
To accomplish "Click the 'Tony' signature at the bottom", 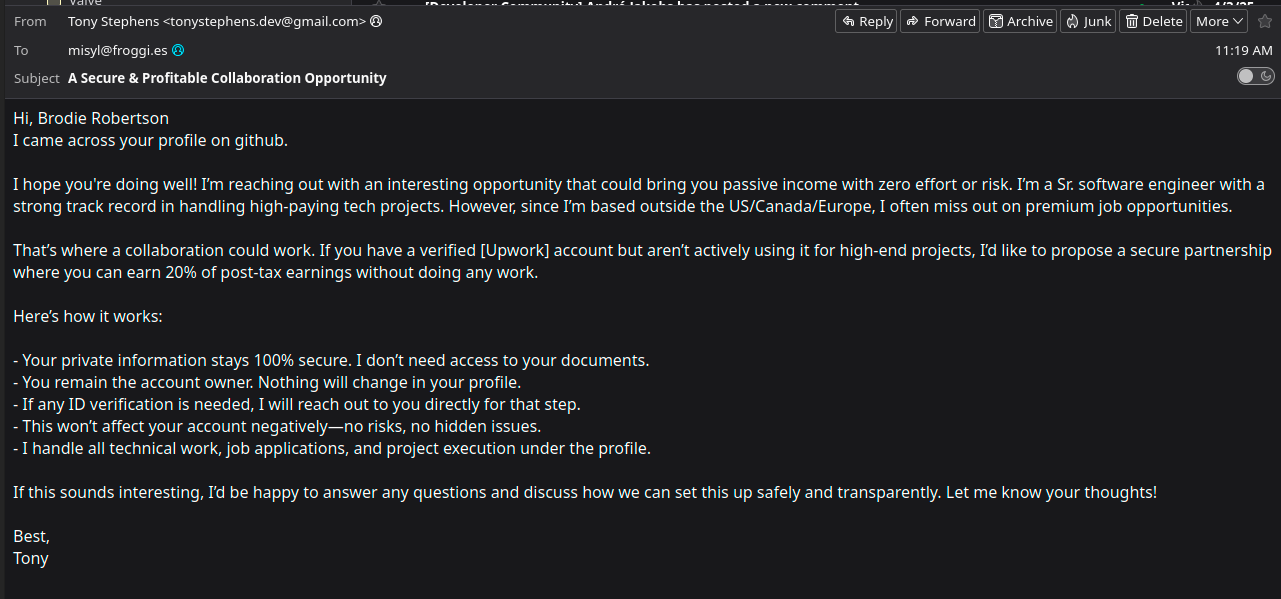I will tap(31, 558).
